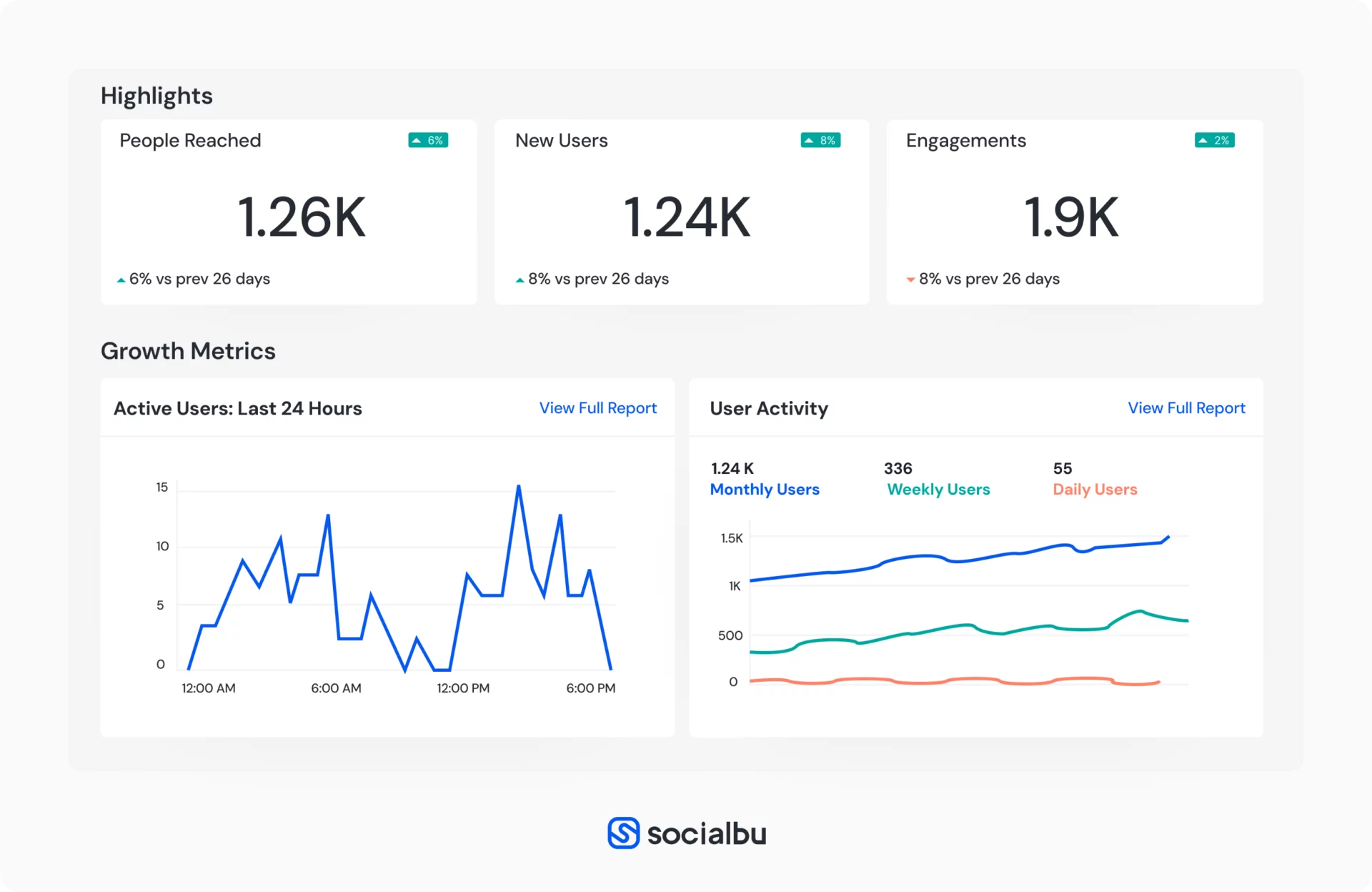Select the Monthly Users legend label
This screenshot has height=892, width=1372.
(765, 490)
